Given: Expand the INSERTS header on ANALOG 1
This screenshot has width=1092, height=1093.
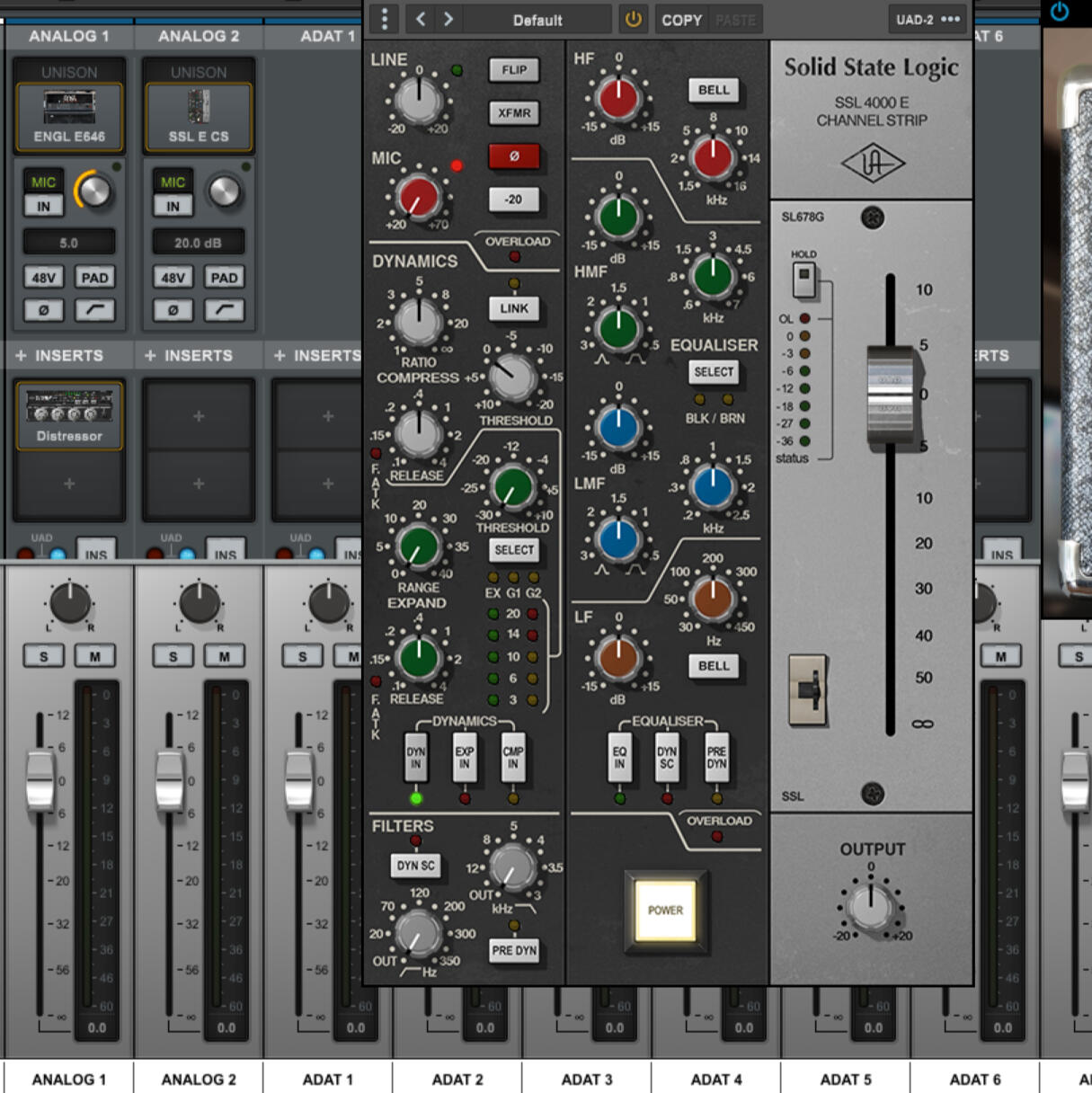Looking at the screenshot, I should click(x=59, y=356).
